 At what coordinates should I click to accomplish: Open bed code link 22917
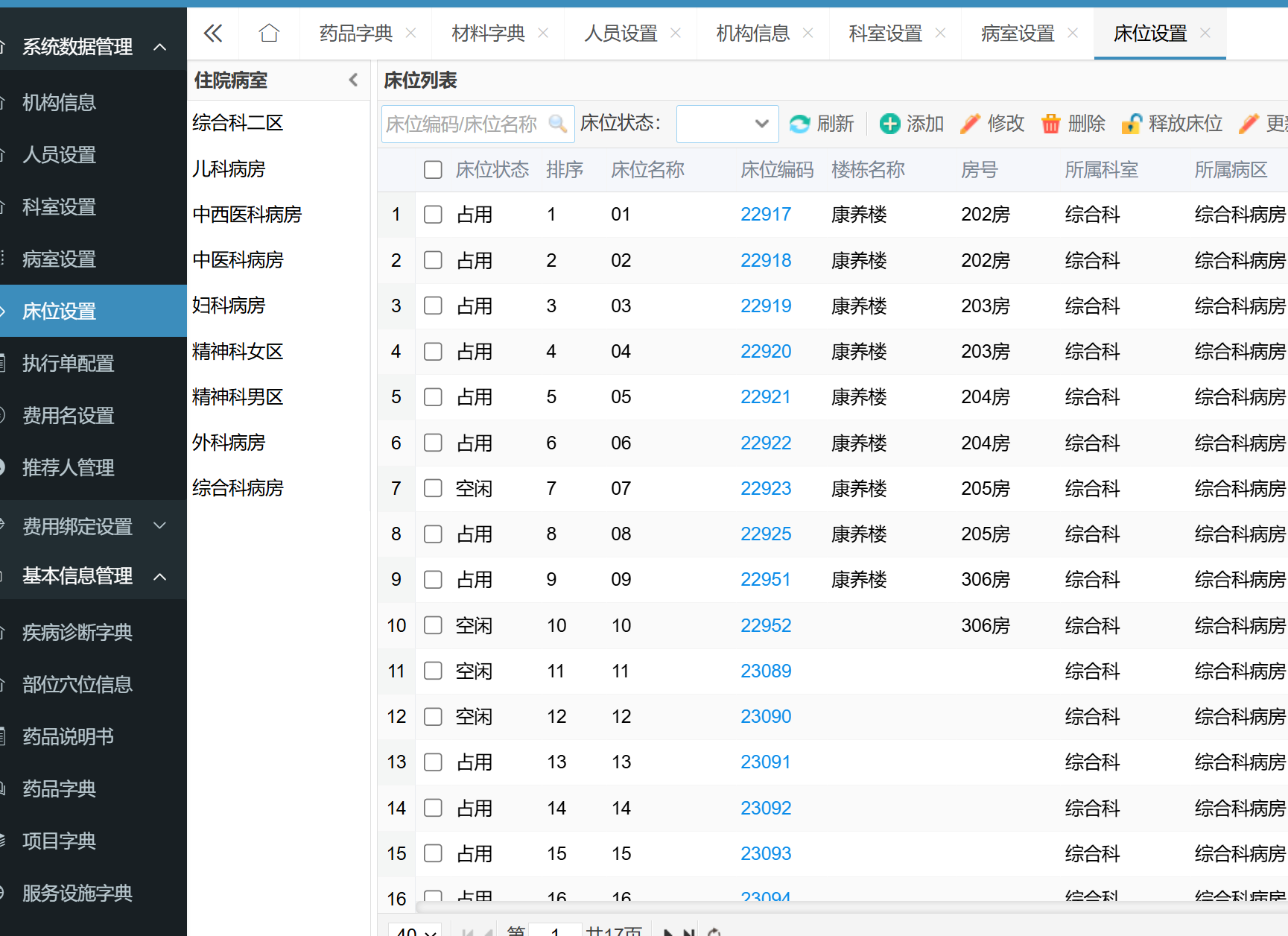(765, 215)
